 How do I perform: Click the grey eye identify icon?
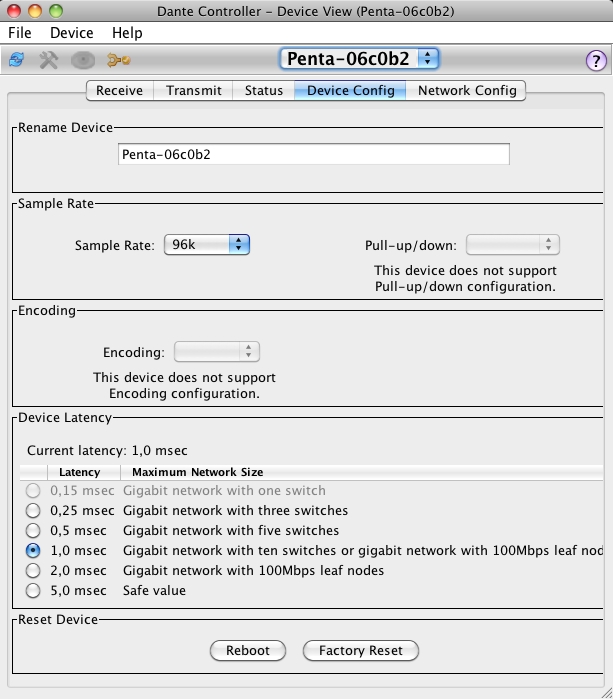[x=84, y=60]
